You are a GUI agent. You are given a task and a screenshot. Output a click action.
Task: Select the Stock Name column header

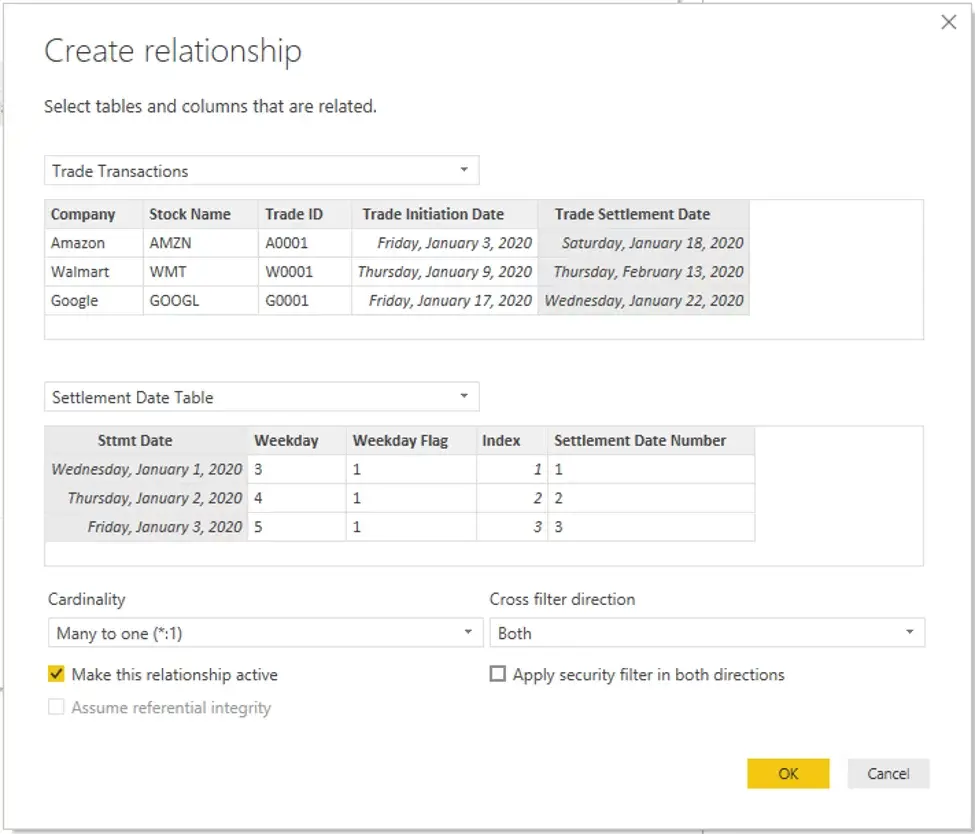coord(200,215)
